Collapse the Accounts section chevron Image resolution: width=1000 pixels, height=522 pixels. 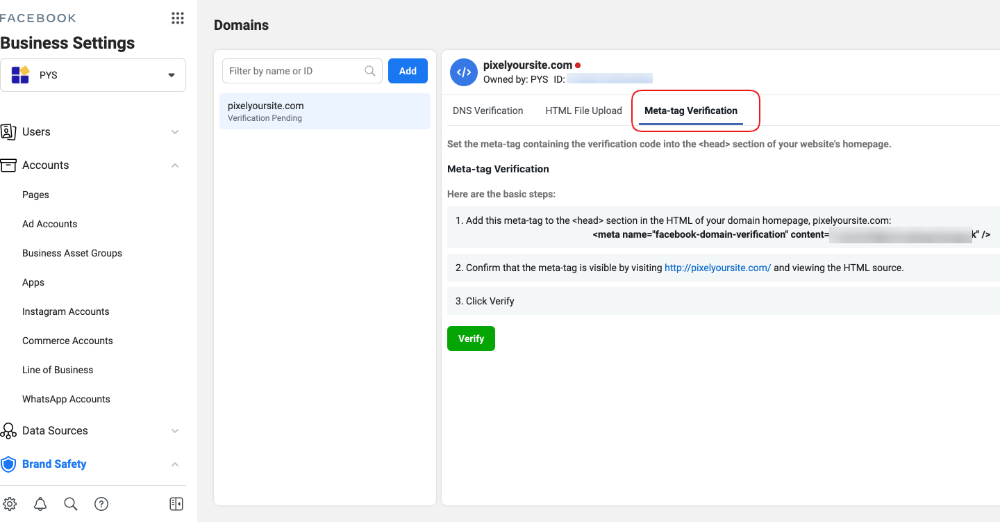tap(175, 165)
